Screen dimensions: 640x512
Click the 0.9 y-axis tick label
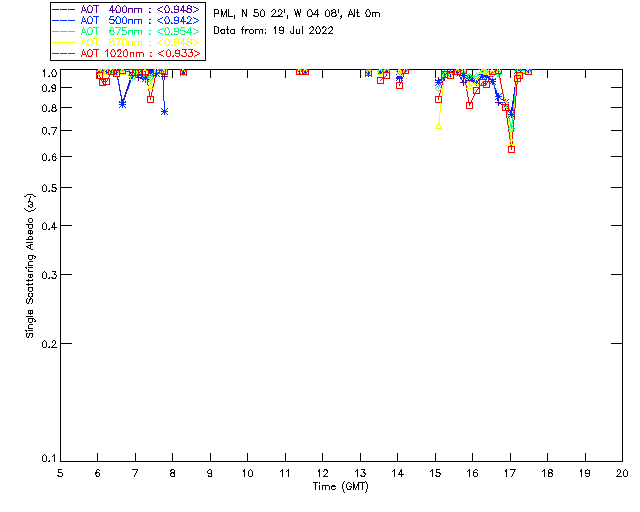[49, 88]
